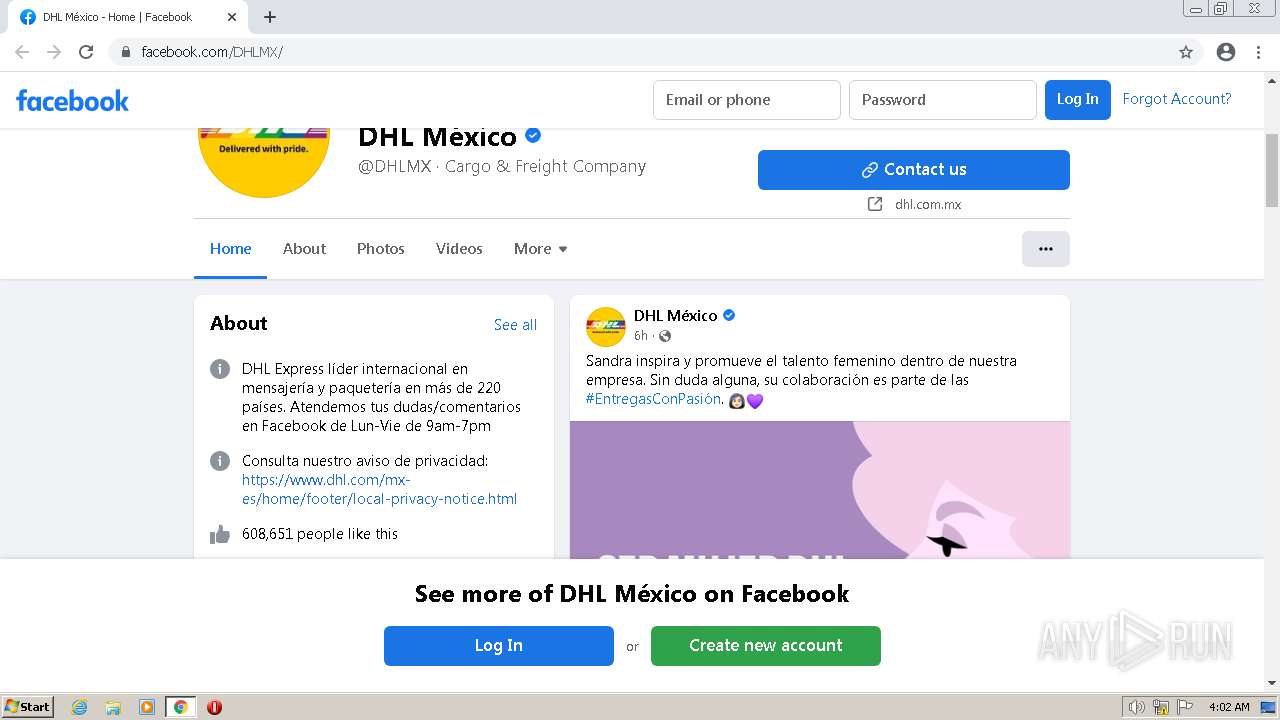Click the browser back arrow

click(x=22, y=52)
